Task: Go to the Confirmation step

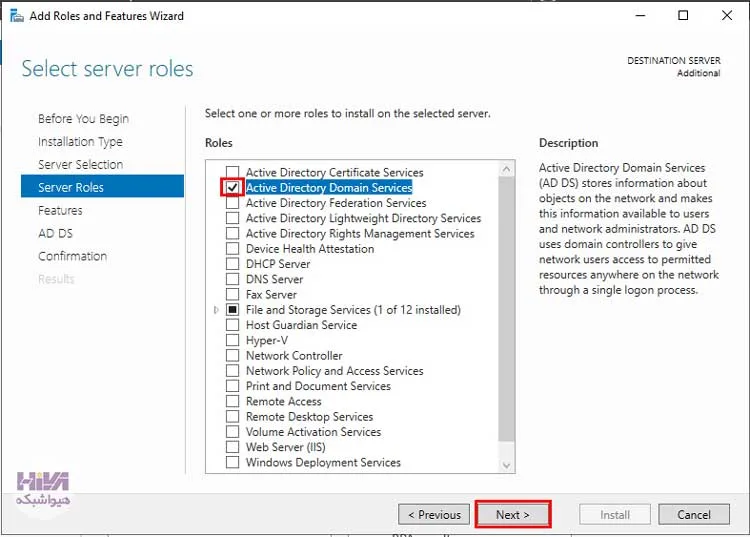Action: click(73, 256)
